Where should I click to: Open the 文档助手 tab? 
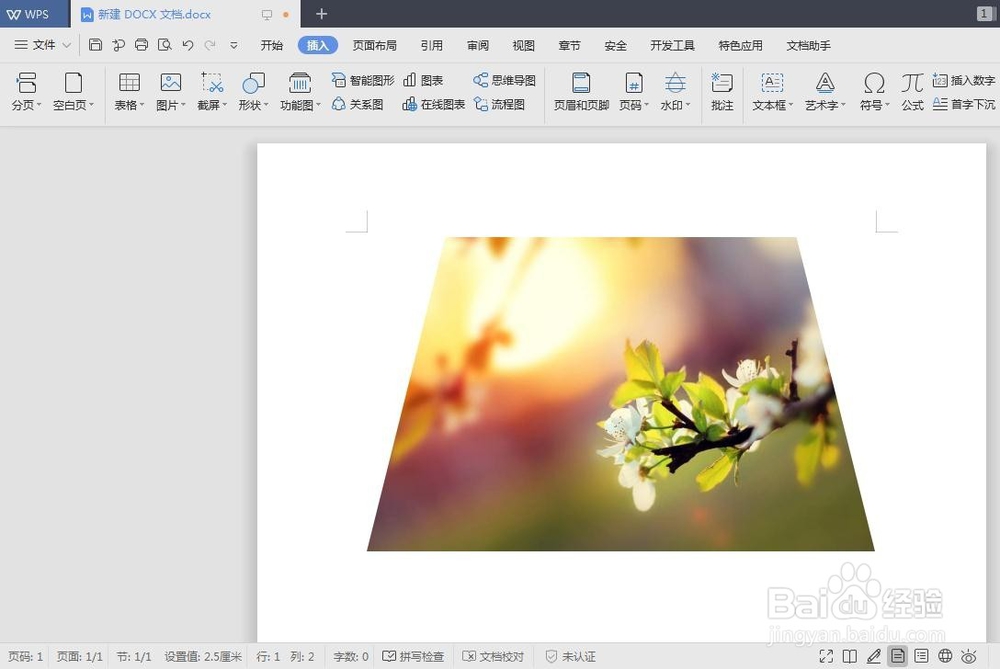(809, 45)
